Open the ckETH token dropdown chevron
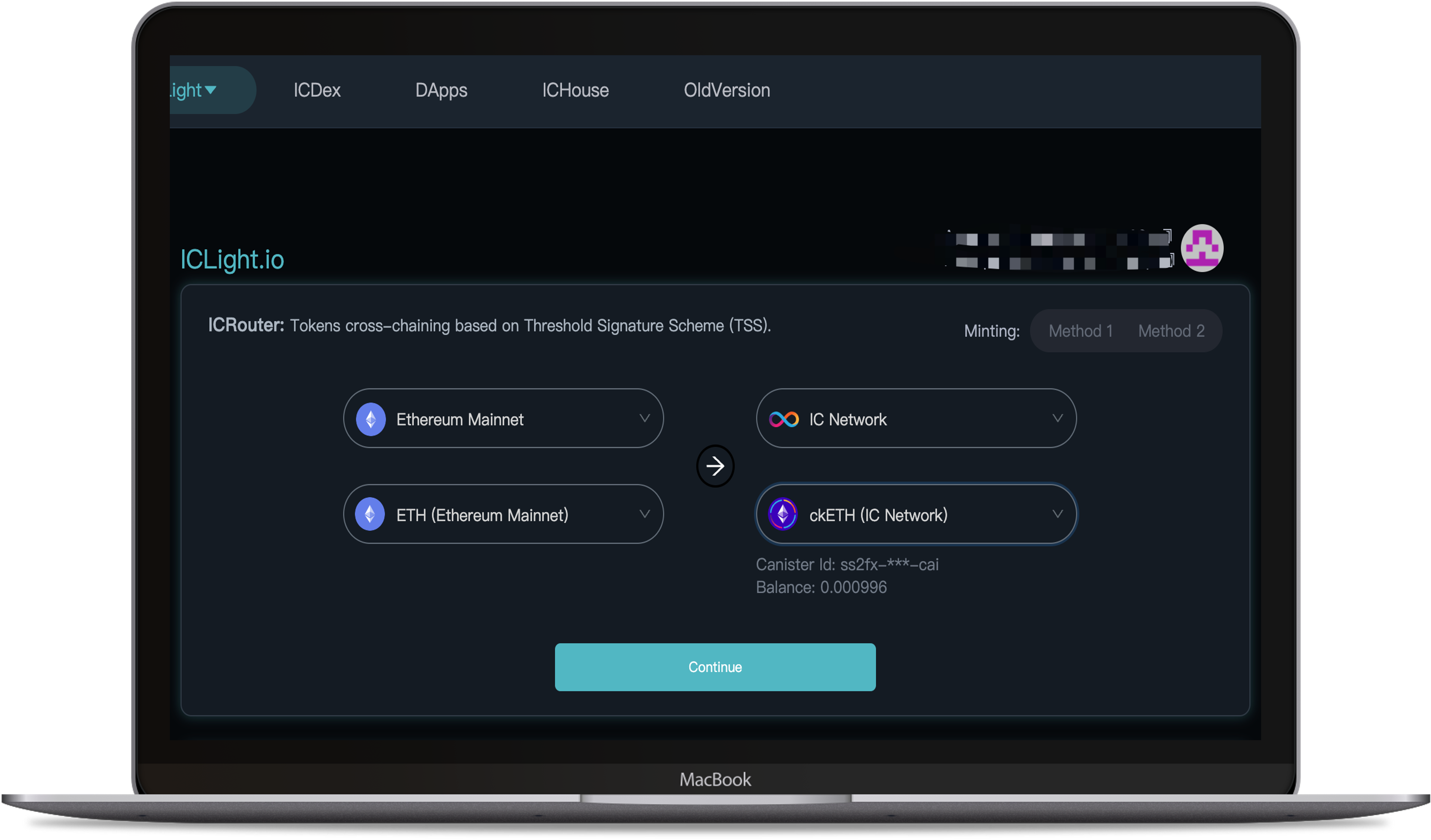This screenshot has height=840, width=1431. click(1057, 514)
